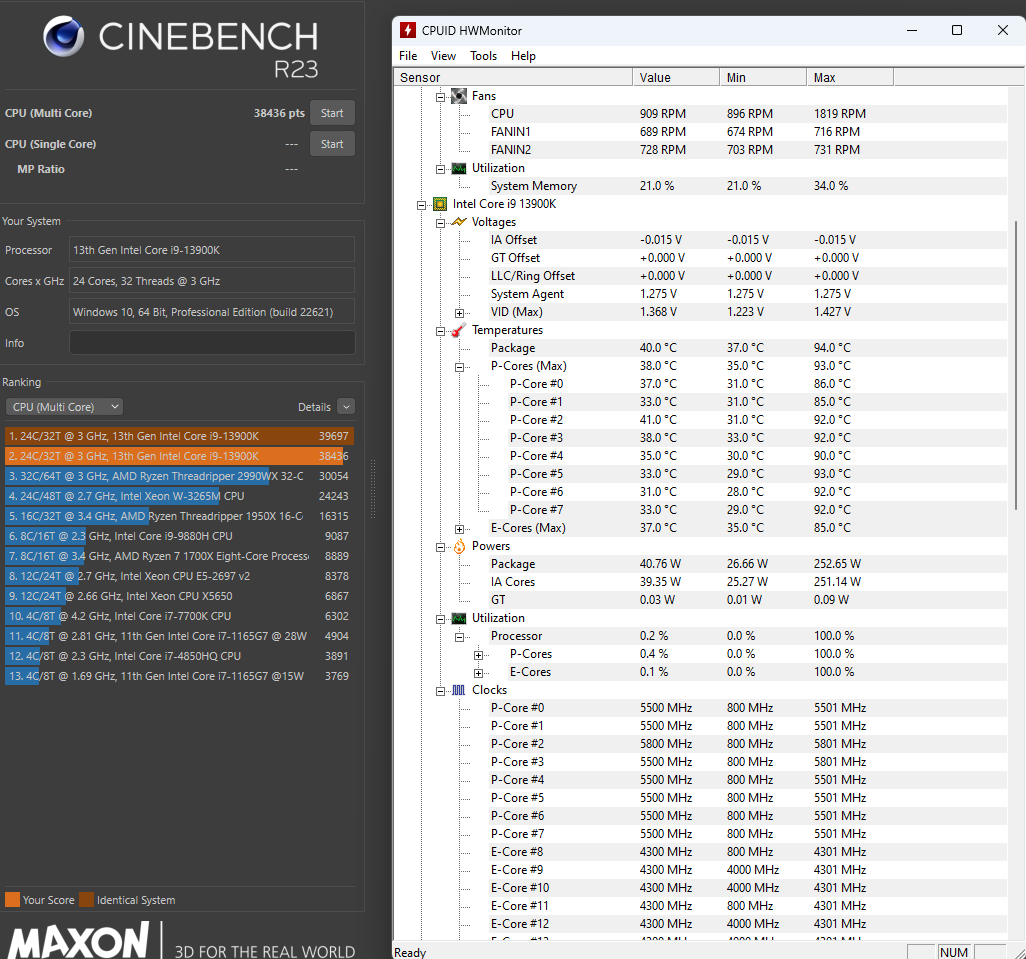Image resolution: width=1026 pixels, height=959 pixels.
Task: Select the AMD Ryzen Threadripper 2990WX ranking row
Action: [179, 476]
